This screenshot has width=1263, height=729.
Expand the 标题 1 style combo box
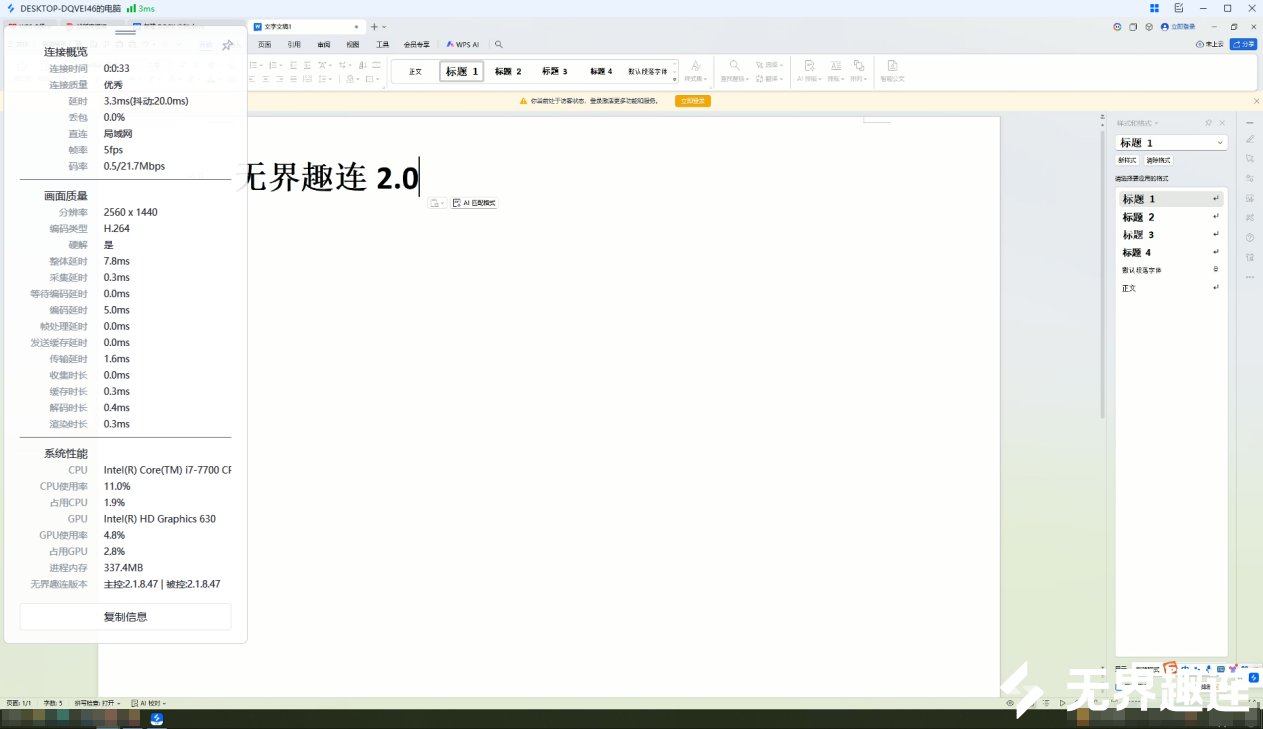pos(1220,143)
